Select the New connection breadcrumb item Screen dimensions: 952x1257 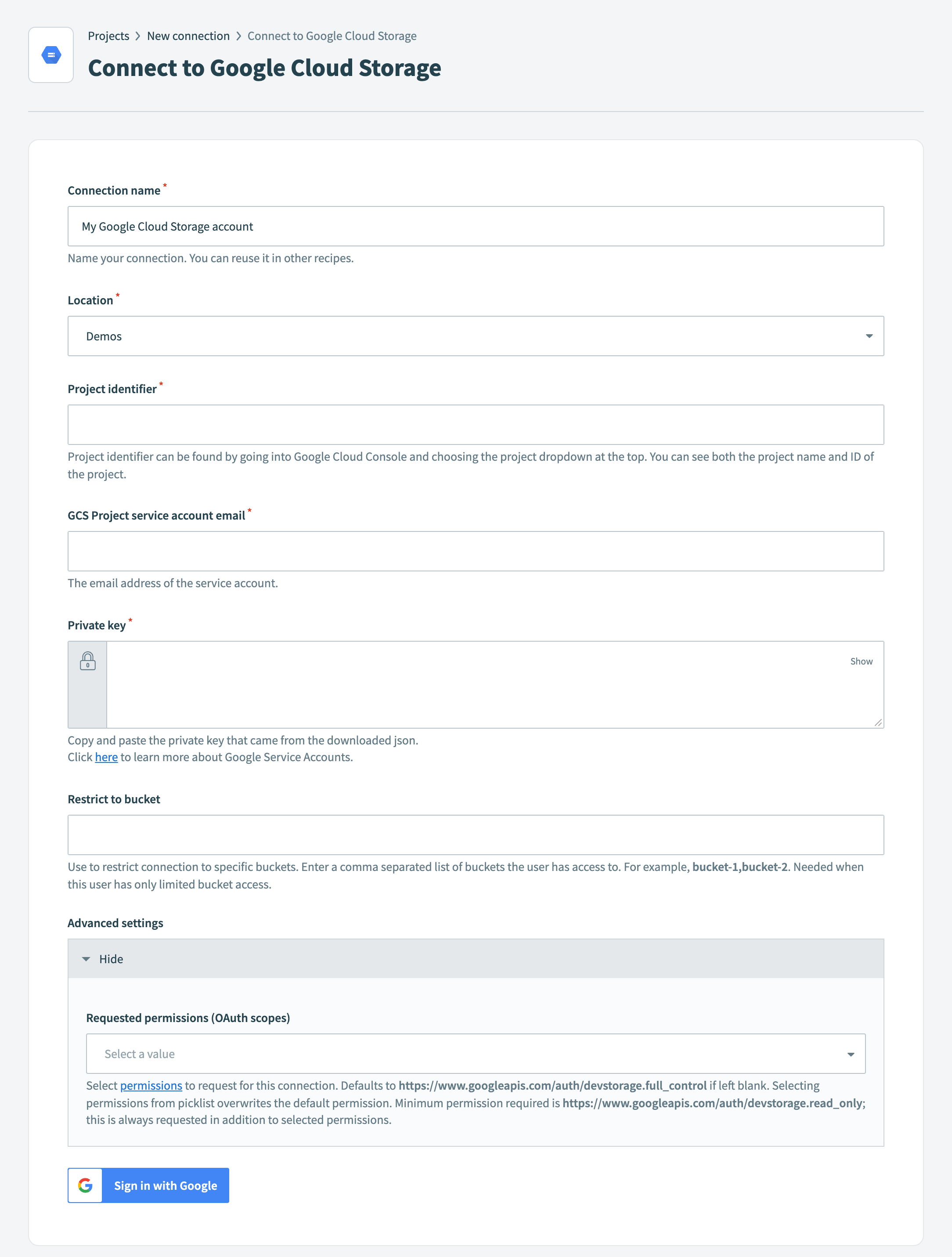(x=188, y=35)
